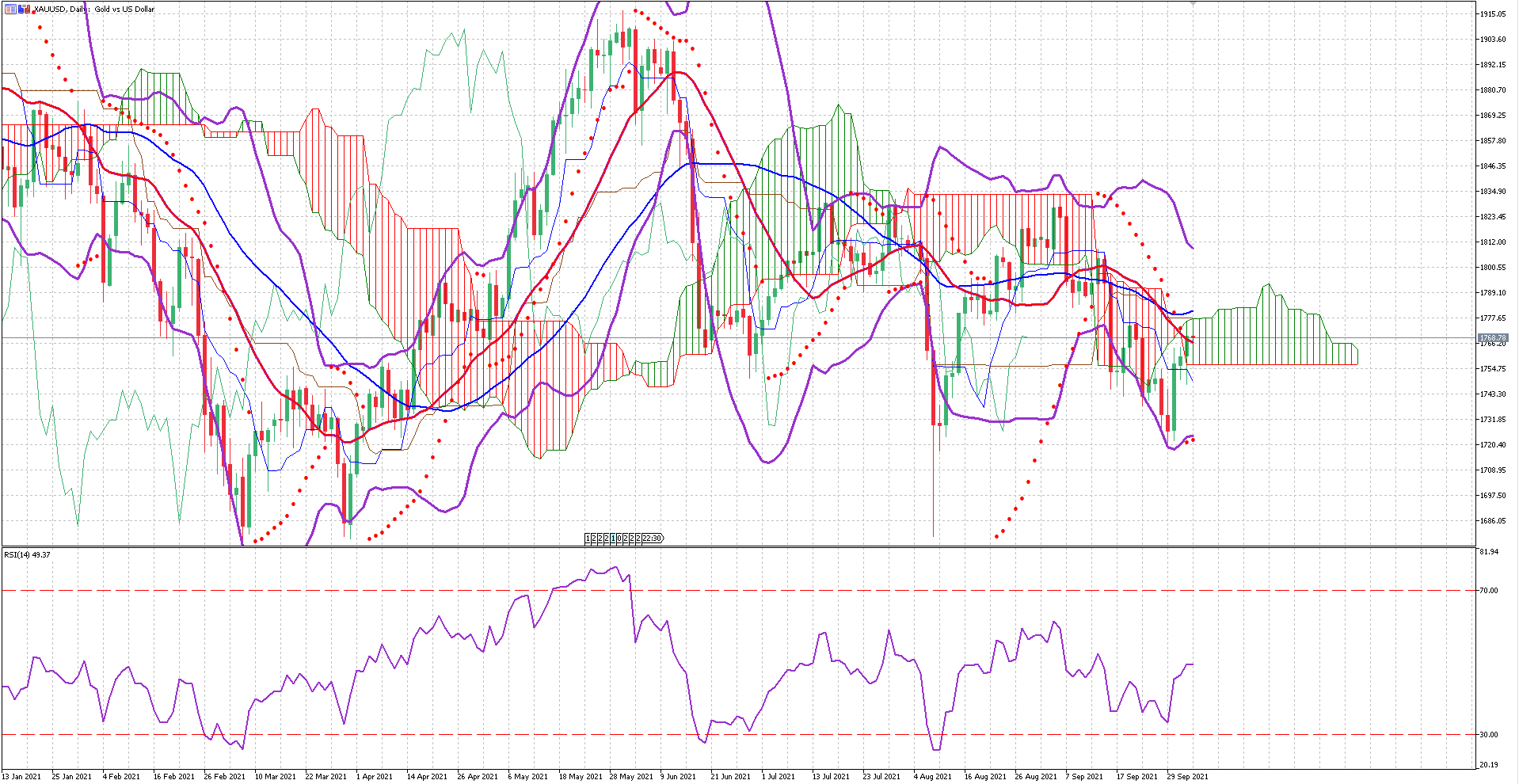This screenshot has width=1519, height=784.
Task: Click the event marker labeled 0
Action: pyautogui.click(x=619, y=539)
